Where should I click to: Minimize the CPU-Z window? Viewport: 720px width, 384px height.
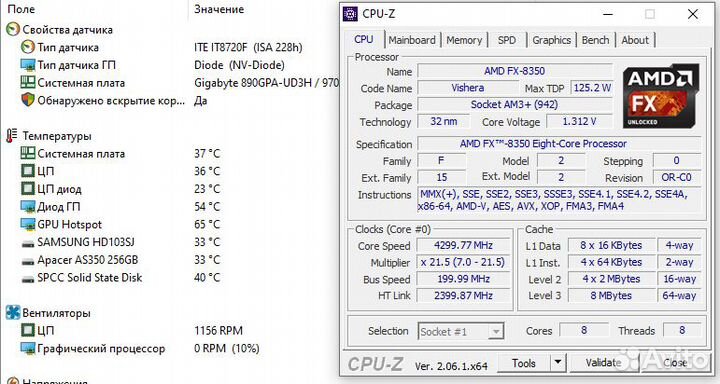coord(608,14)
